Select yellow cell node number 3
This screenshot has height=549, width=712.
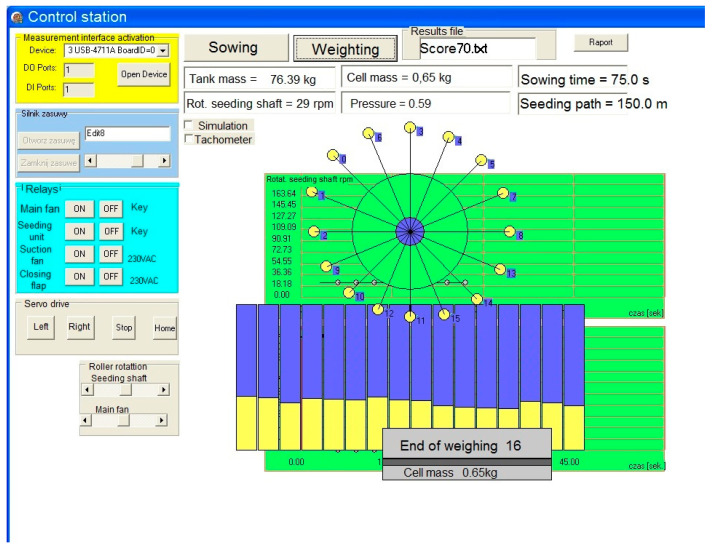[409, 128]
